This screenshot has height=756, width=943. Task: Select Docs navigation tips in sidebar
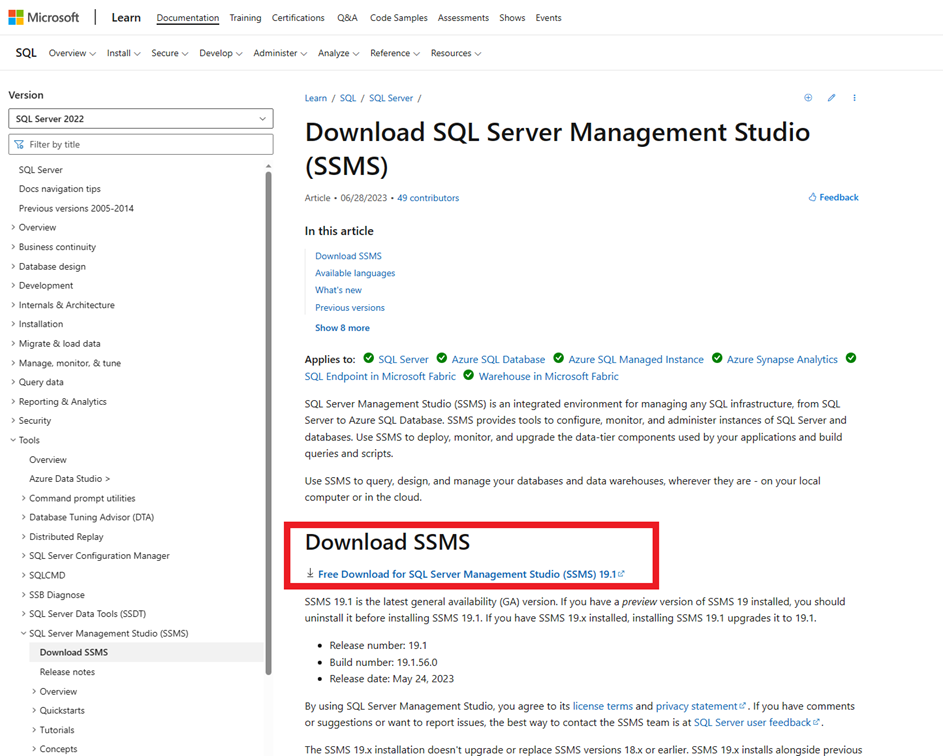tap(60, 189)
